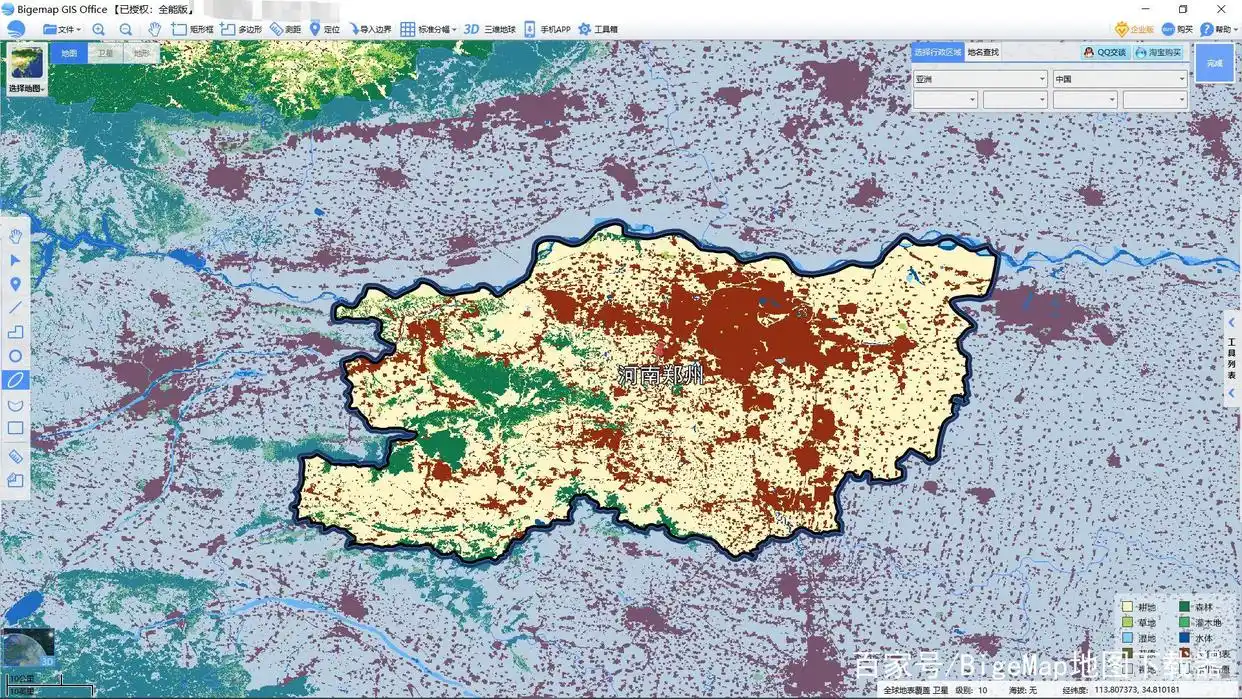Open the 中国 country dropdown
Viewport: 1242px width, 699px height.
point(1119,79)
